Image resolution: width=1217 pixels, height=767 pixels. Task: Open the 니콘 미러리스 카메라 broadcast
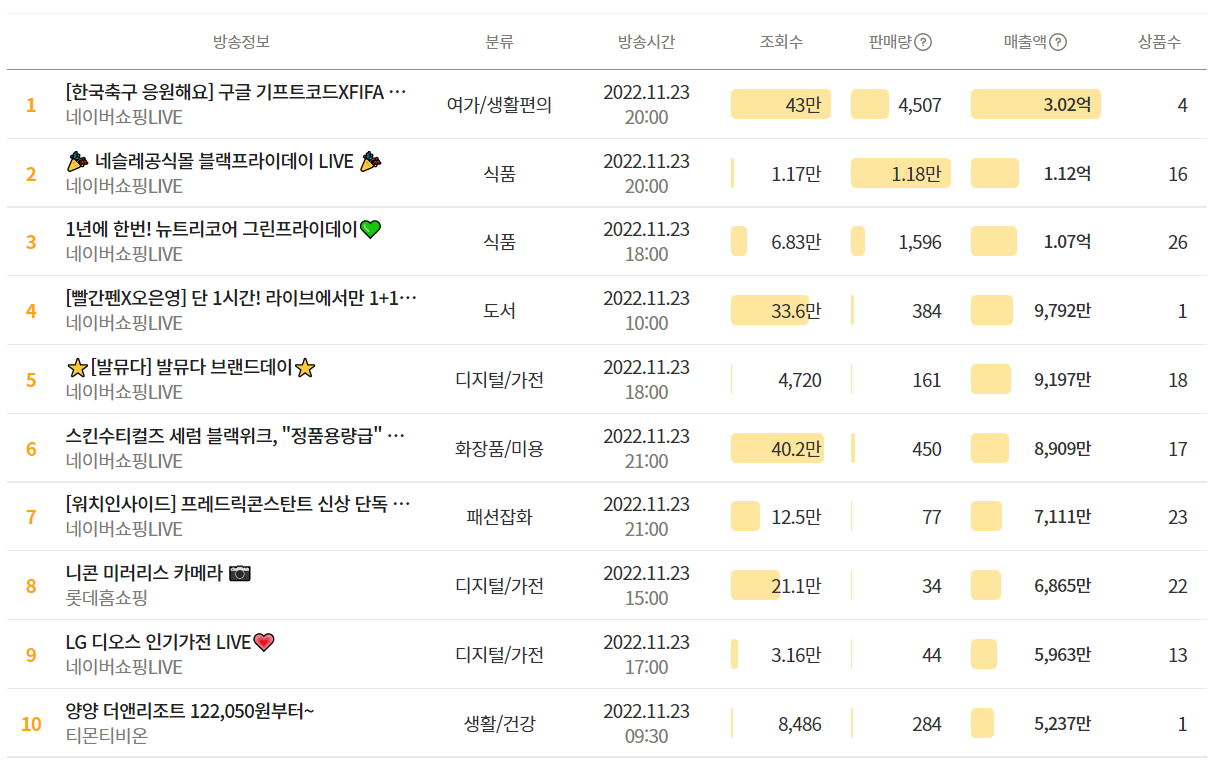[x=158, y=573]
